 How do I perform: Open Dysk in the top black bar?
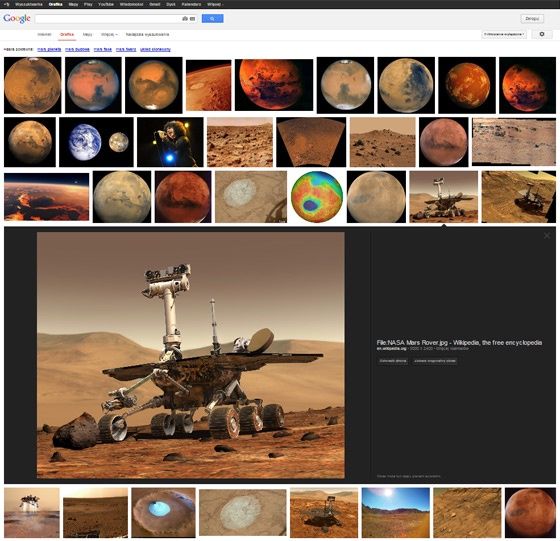coord(171,4)
